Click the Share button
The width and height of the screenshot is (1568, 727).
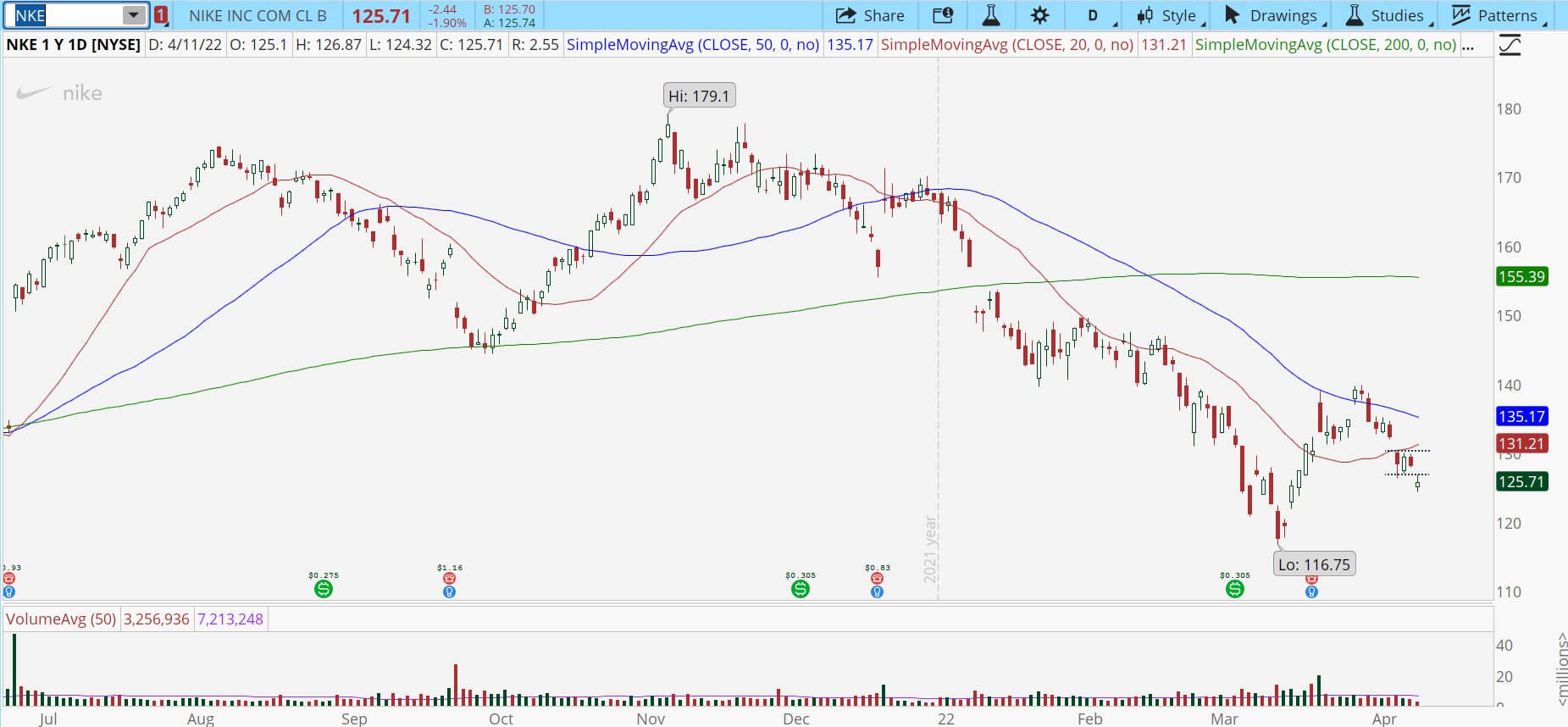(870, 15)
